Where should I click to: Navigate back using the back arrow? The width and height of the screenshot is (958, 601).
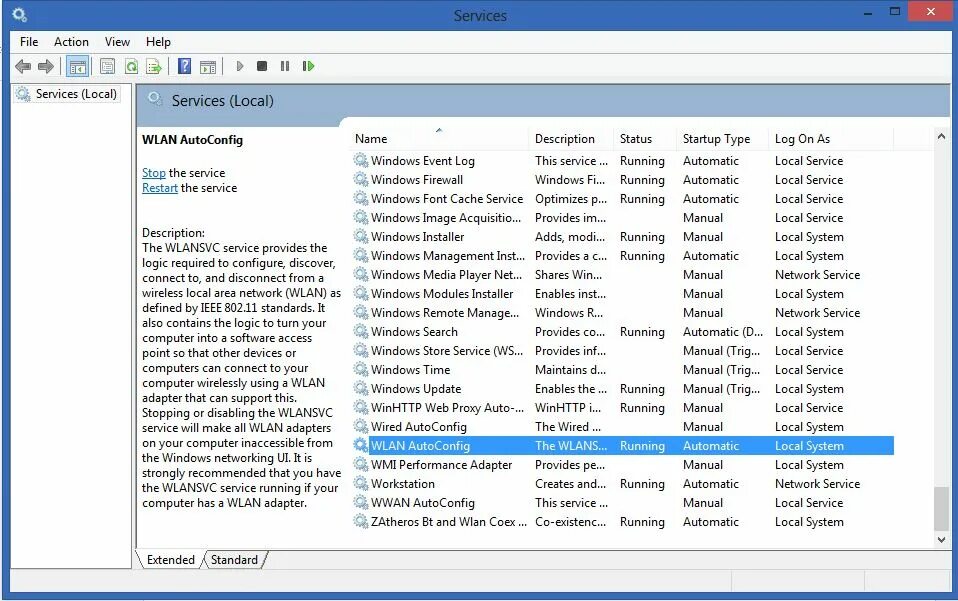coord(22,65)
